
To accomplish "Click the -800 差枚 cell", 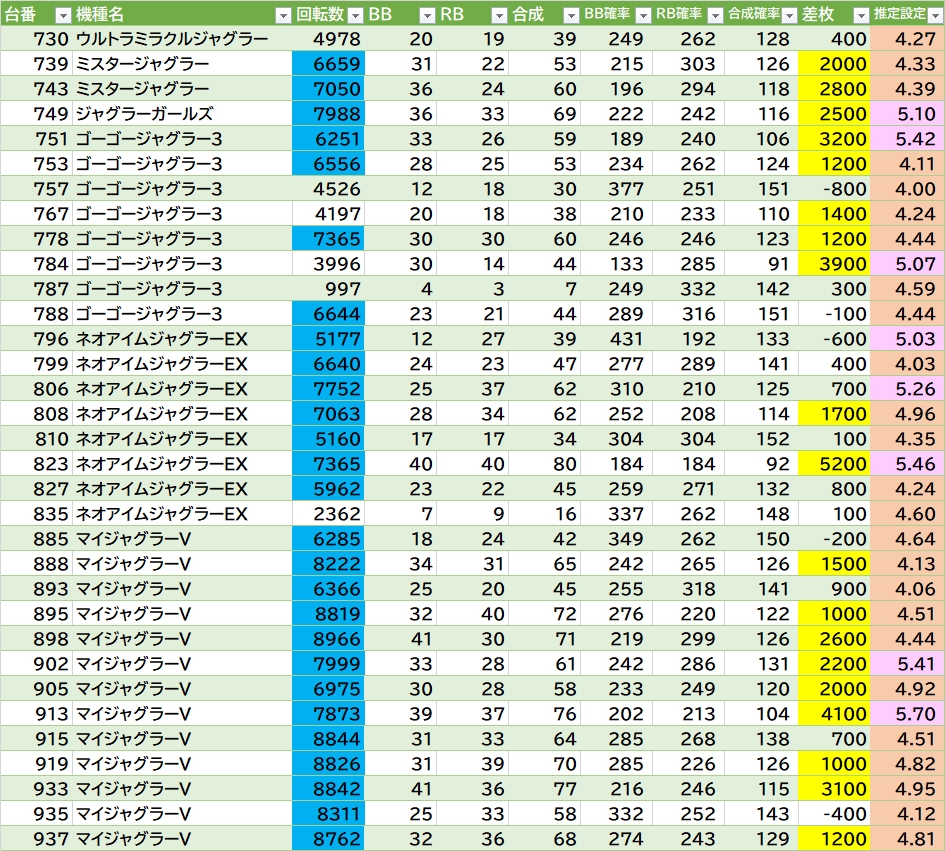I will click(834, 189).
